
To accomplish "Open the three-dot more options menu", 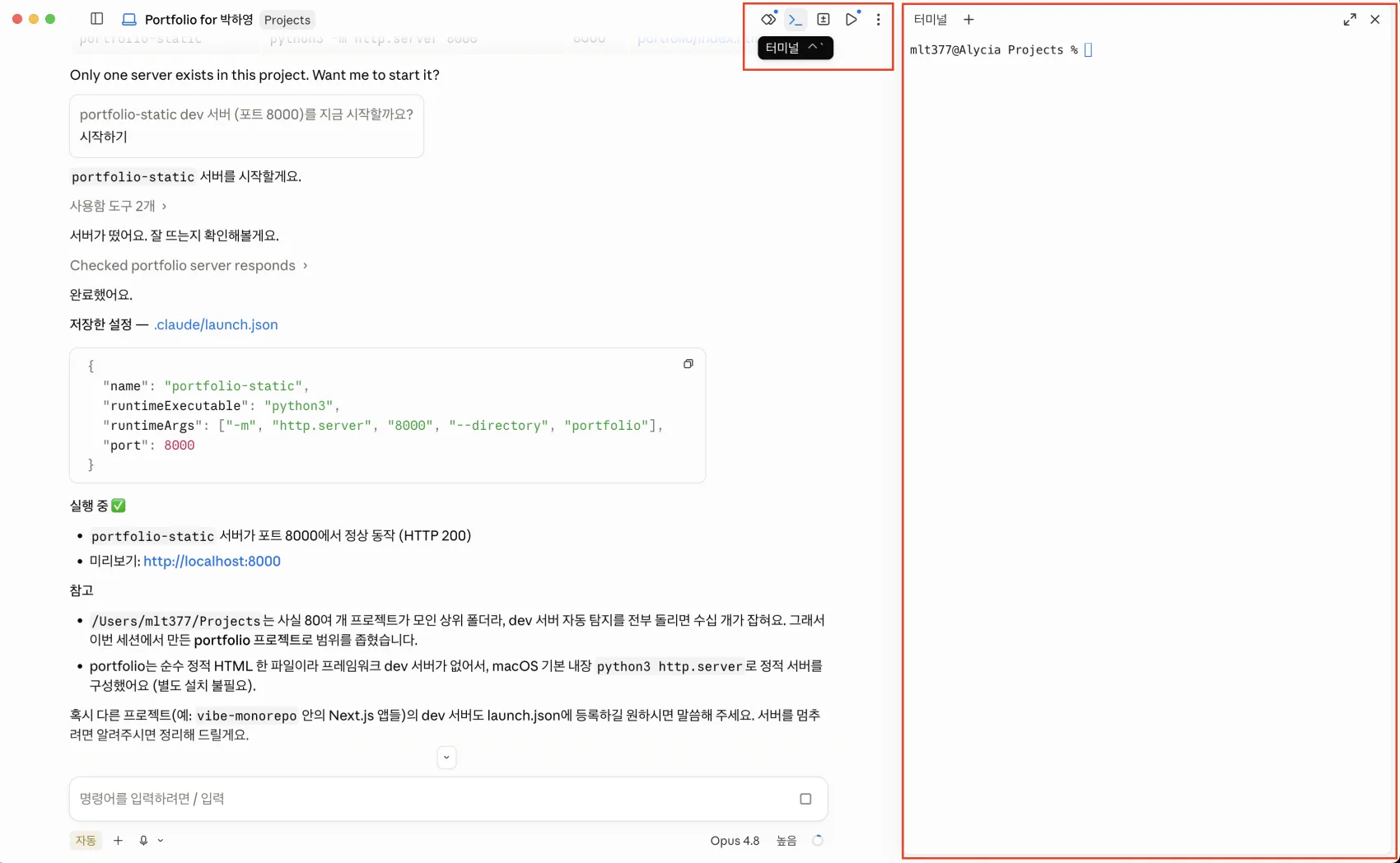I will pos(878,19).
